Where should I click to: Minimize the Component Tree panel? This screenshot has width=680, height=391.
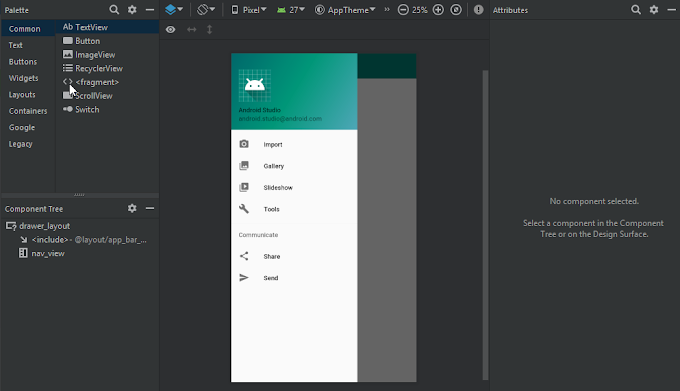click(150, 209)
